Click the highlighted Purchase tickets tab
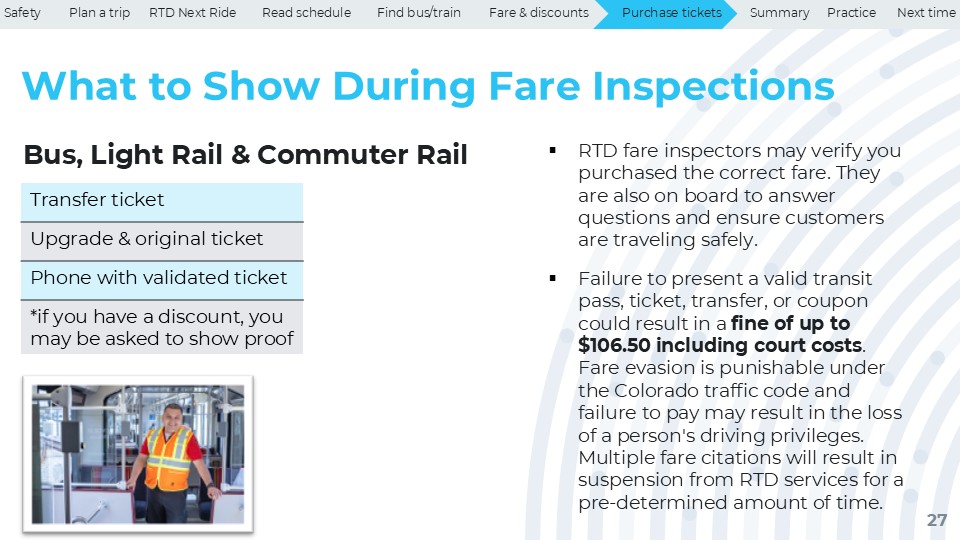The height and width of the screenshot is (540, 960). coord(671,13)
